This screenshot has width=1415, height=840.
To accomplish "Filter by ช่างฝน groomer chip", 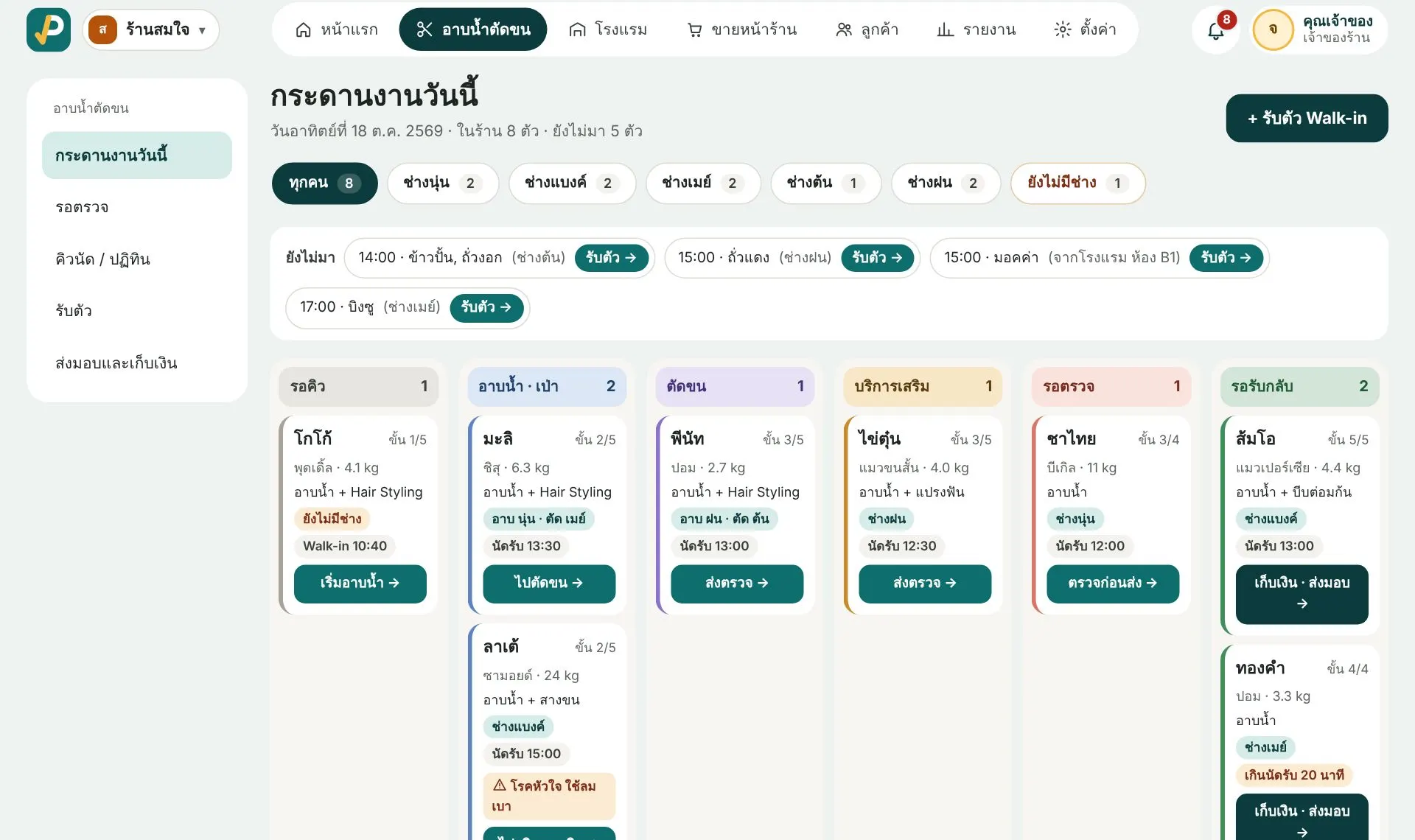I will [946, 183].
